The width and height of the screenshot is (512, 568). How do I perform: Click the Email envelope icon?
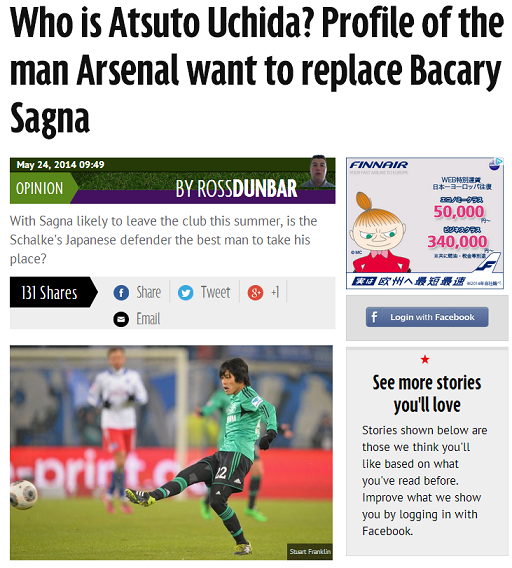tap(121, 319)
